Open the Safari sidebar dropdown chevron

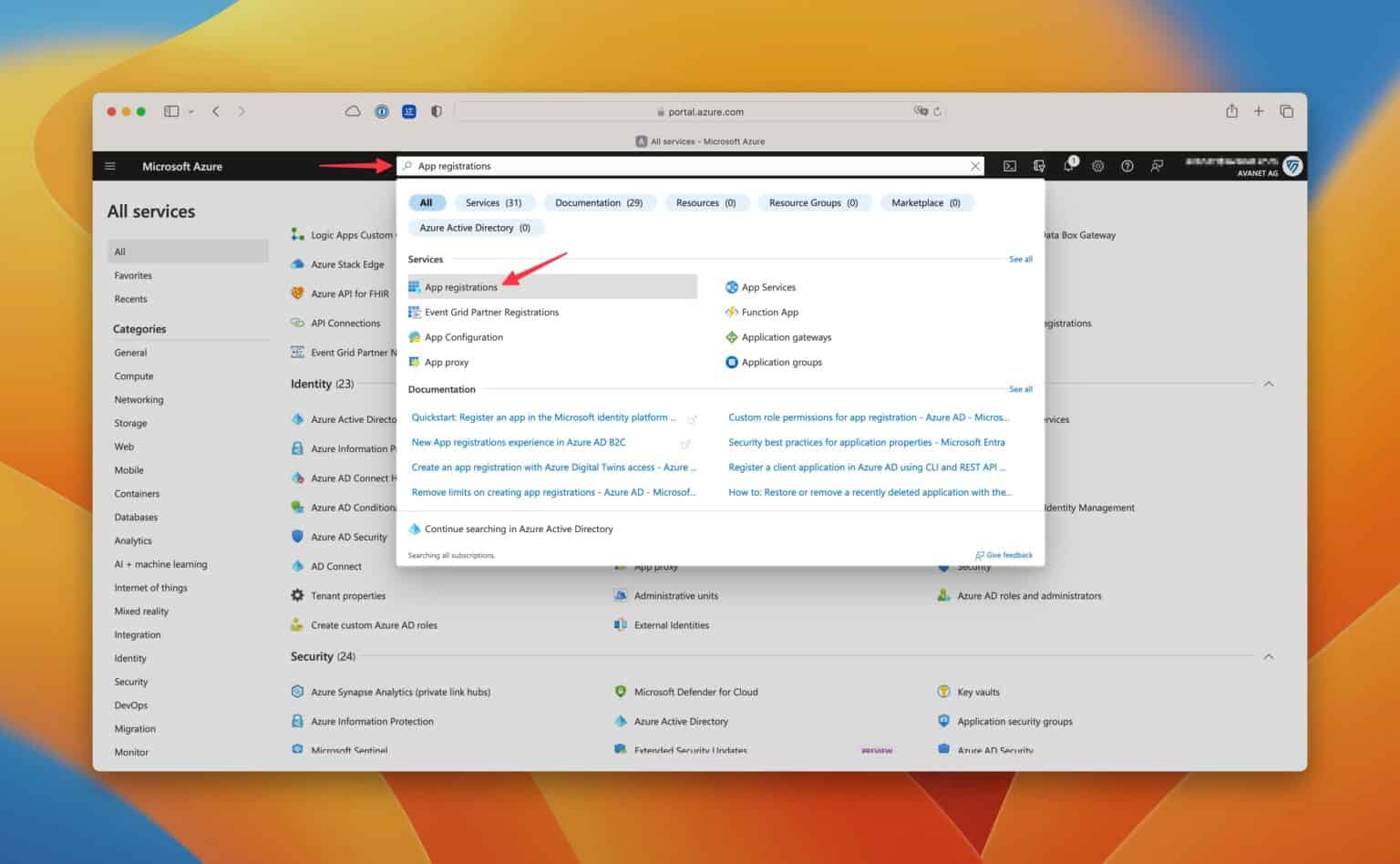pyautogui.click(x=190, y=111)
